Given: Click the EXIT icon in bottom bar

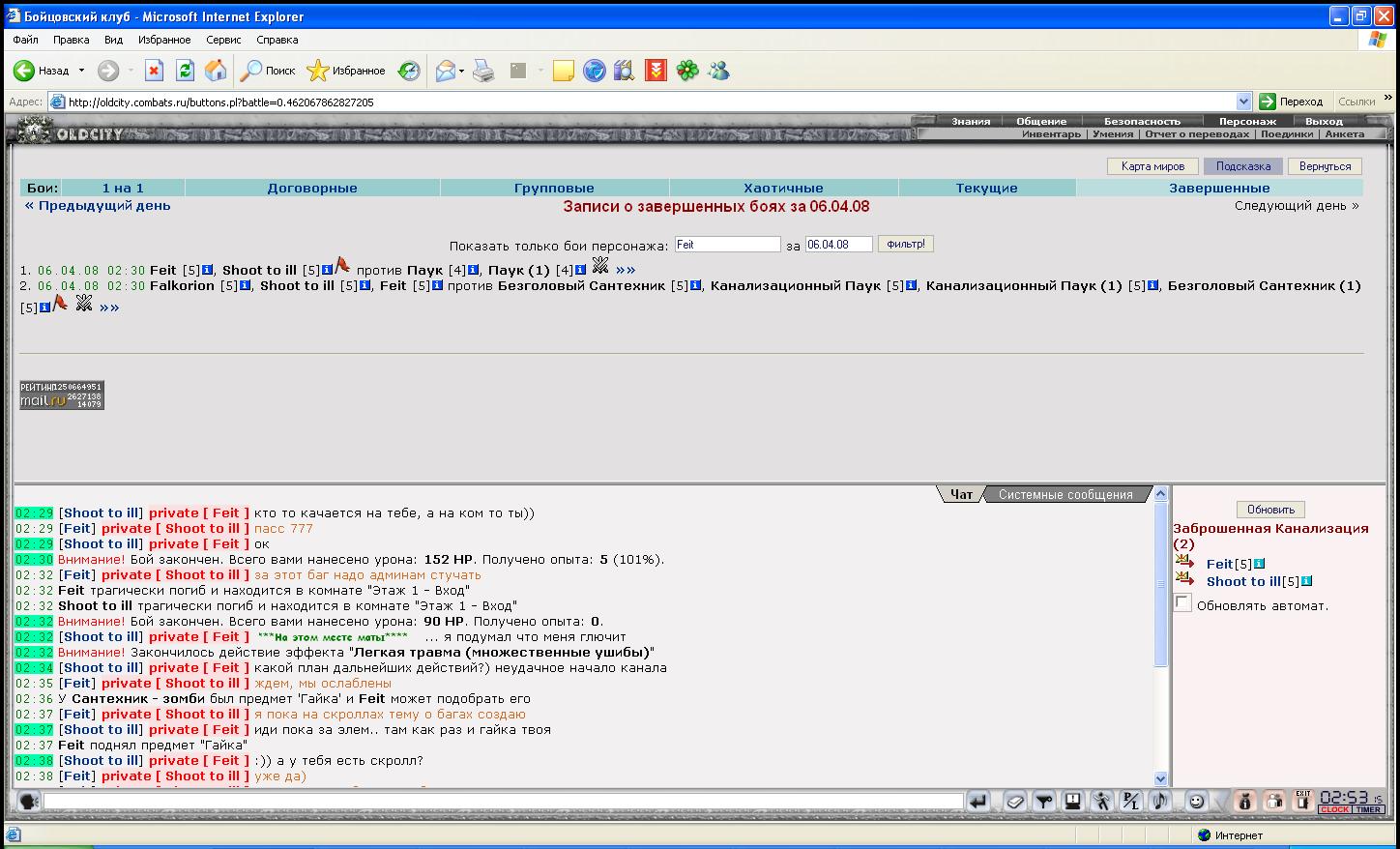Looking at the screenshot, I should pyautogui.click(x=1302, y=801).
